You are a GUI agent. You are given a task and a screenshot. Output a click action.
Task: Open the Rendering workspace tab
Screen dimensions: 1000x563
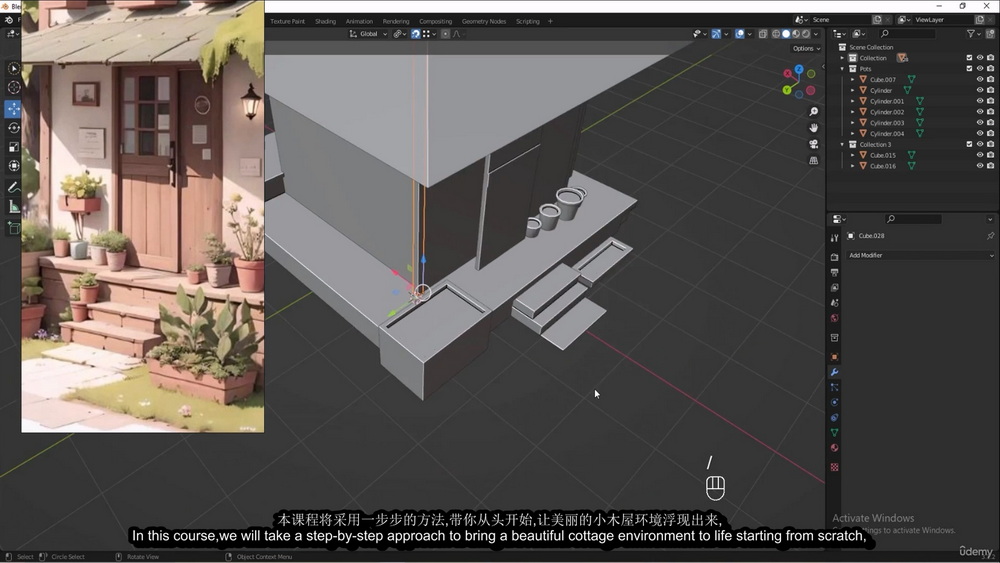click(396, 22)
